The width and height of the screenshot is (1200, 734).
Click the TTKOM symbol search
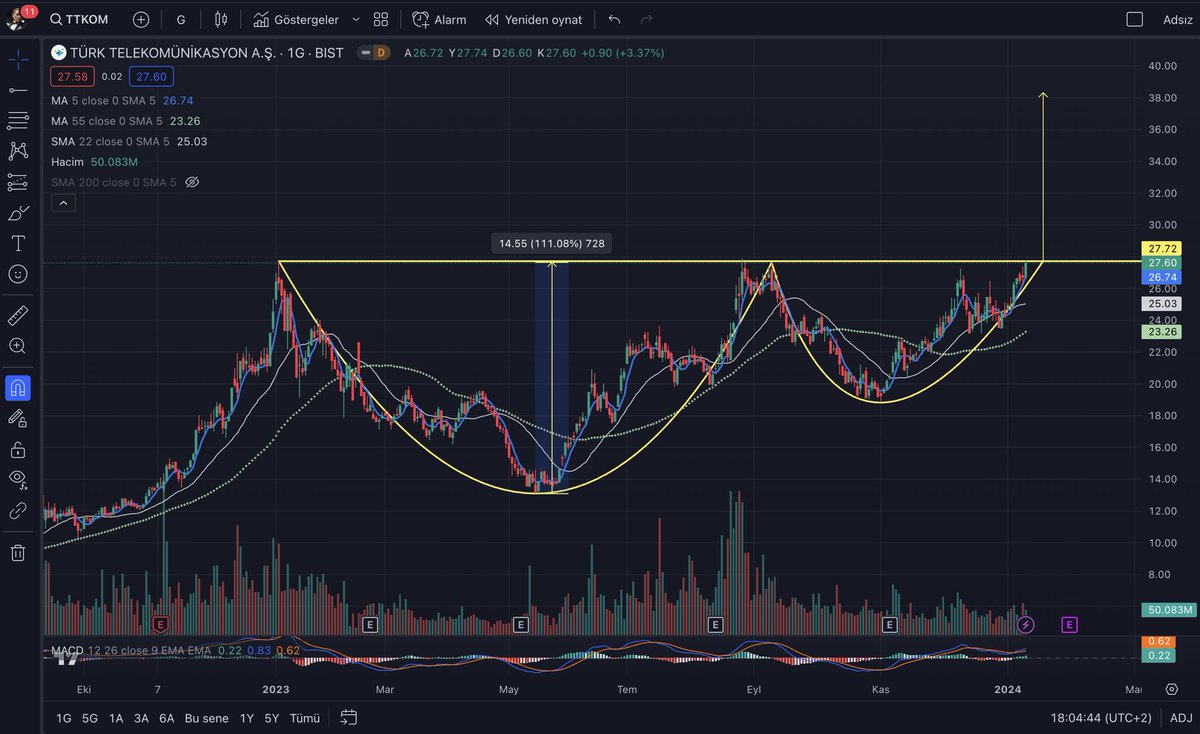pyautogui.click(x=81, y=19)
